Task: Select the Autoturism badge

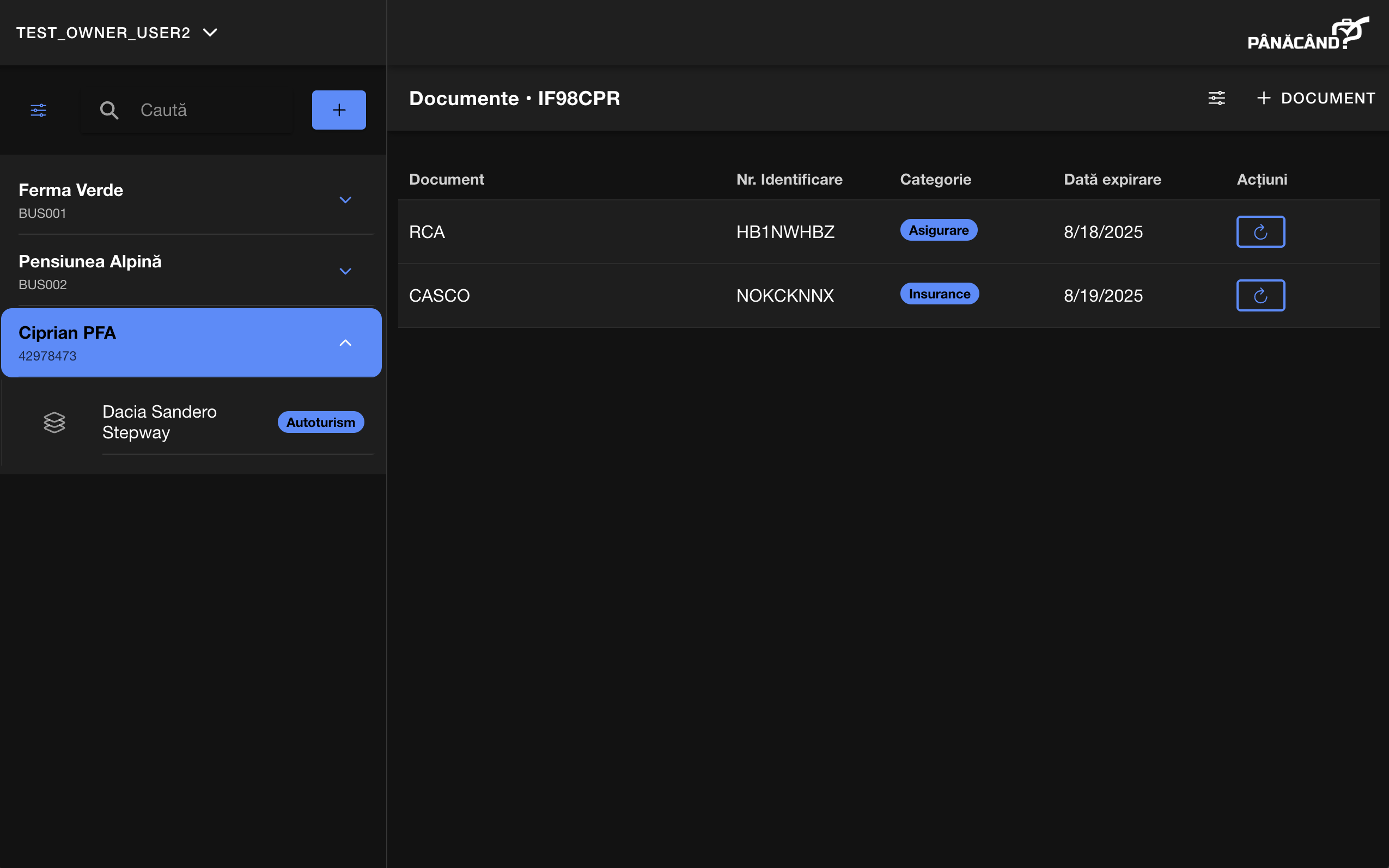Action: click(320, 422)
